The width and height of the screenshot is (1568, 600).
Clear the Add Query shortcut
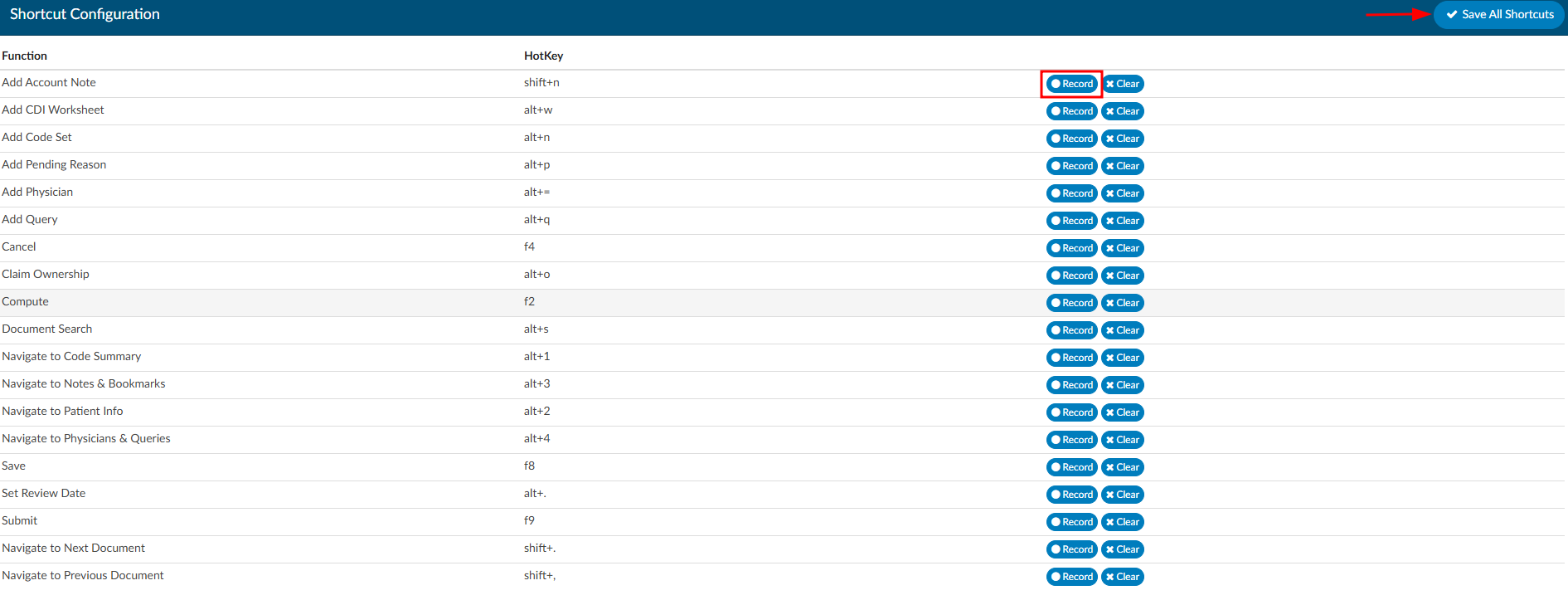click(x=1122, y=221)
